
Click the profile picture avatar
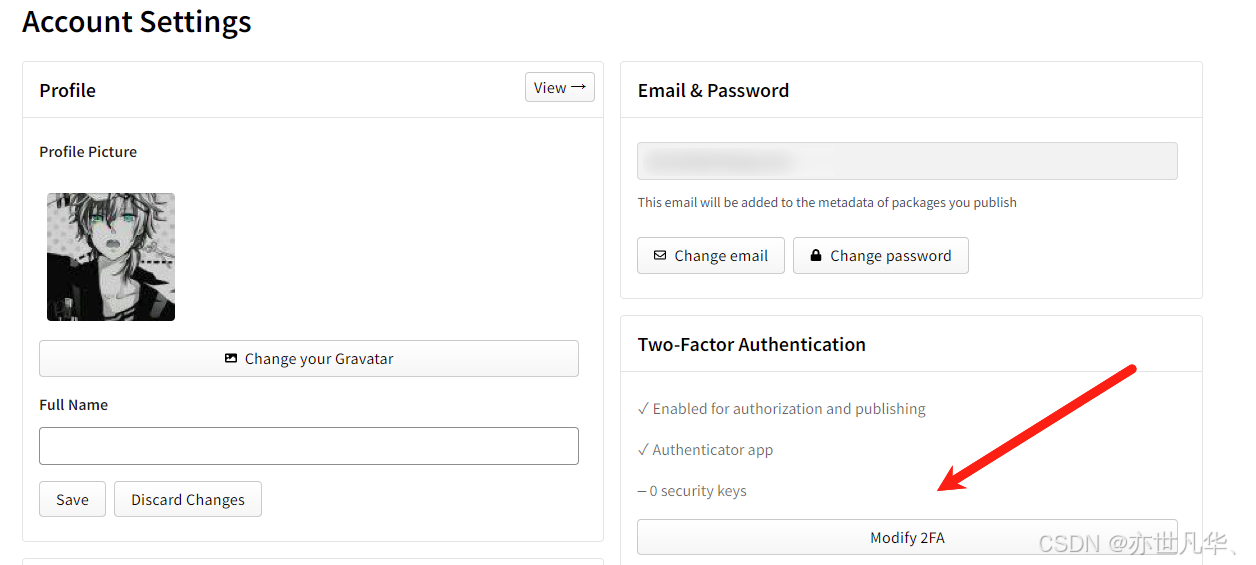(111, 257)
